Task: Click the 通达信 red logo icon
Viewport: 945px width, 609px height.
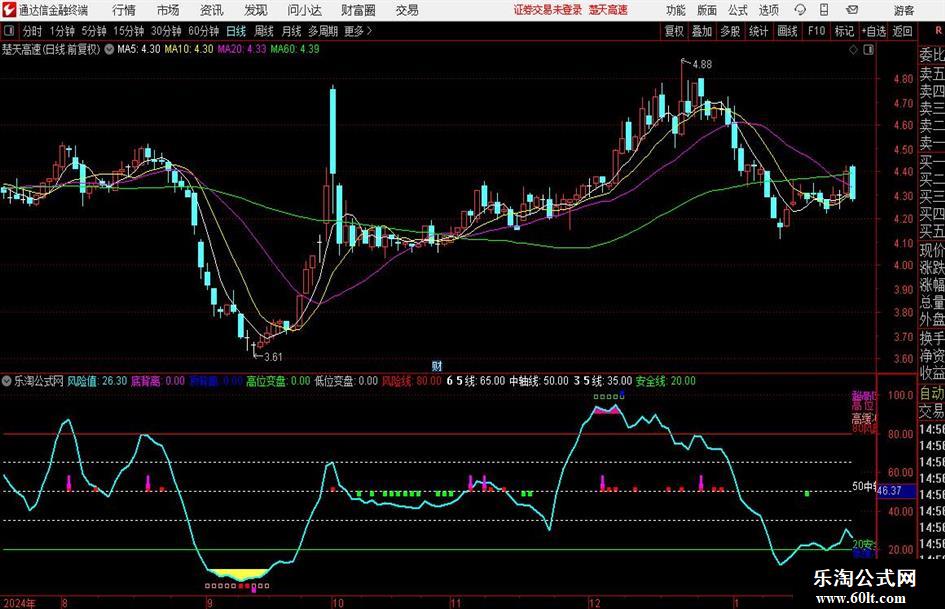Action: [8, 10]
